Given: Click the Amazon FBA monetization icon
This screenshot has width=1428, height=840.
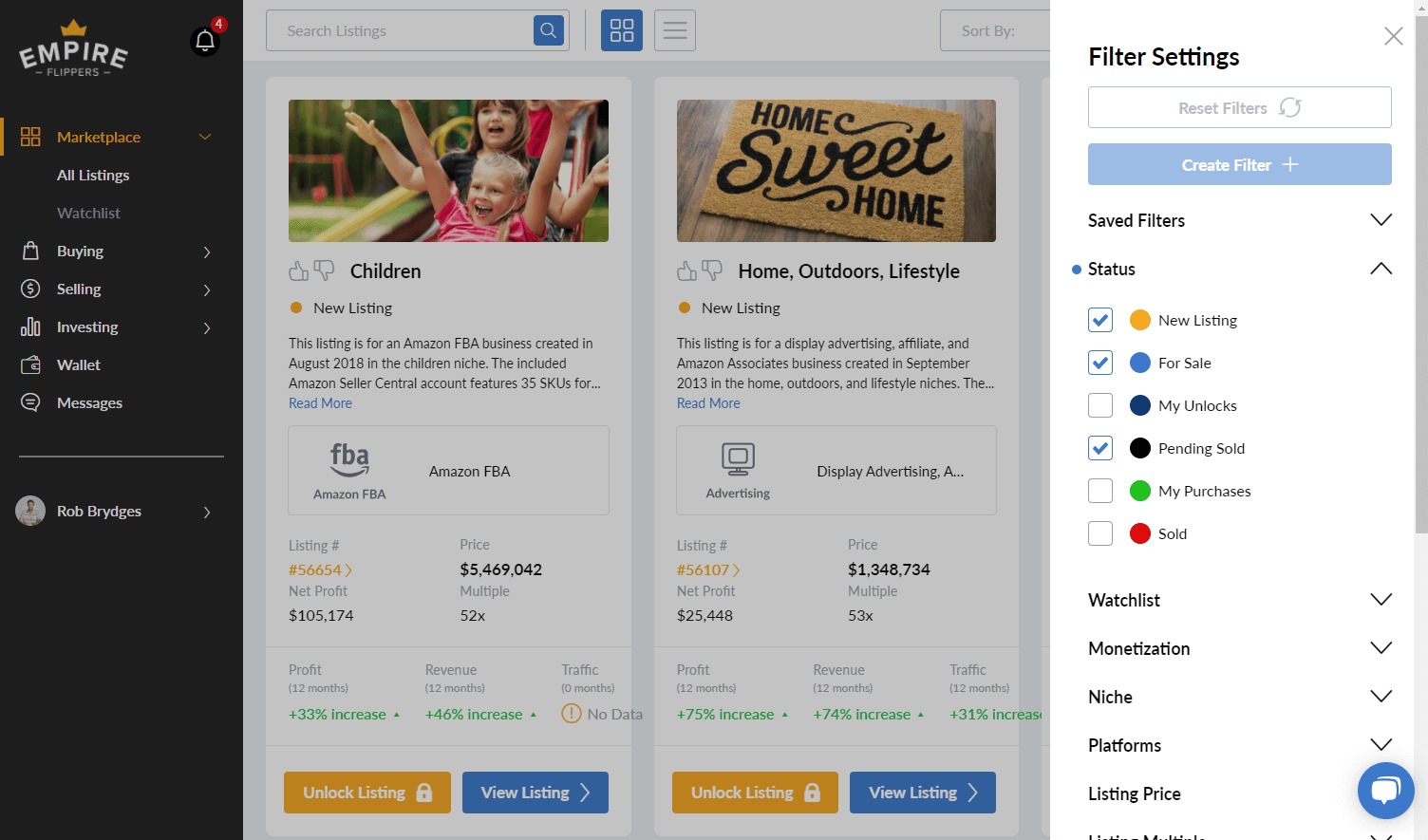Looking at the screenshot, I should [349, 460].
